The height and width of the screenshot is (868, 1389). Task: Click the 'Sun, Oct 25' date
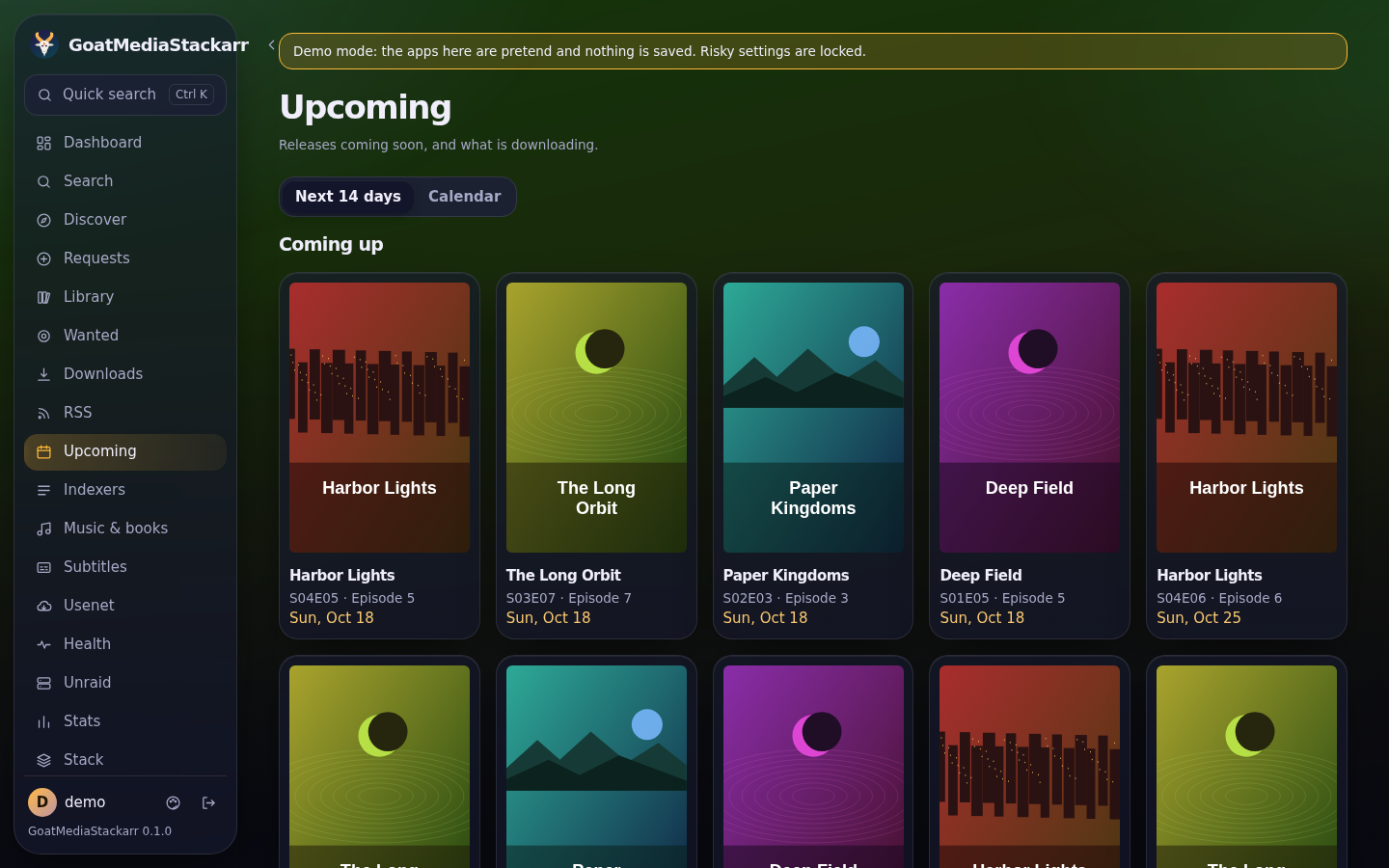click(1199, 618)
